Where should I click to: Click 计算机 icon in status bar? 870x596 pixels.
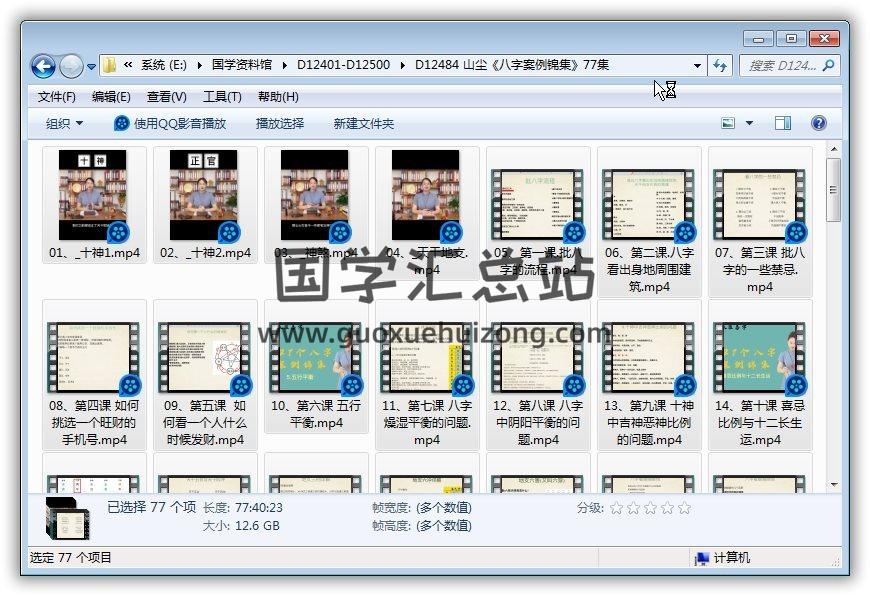tap(702, 558)
